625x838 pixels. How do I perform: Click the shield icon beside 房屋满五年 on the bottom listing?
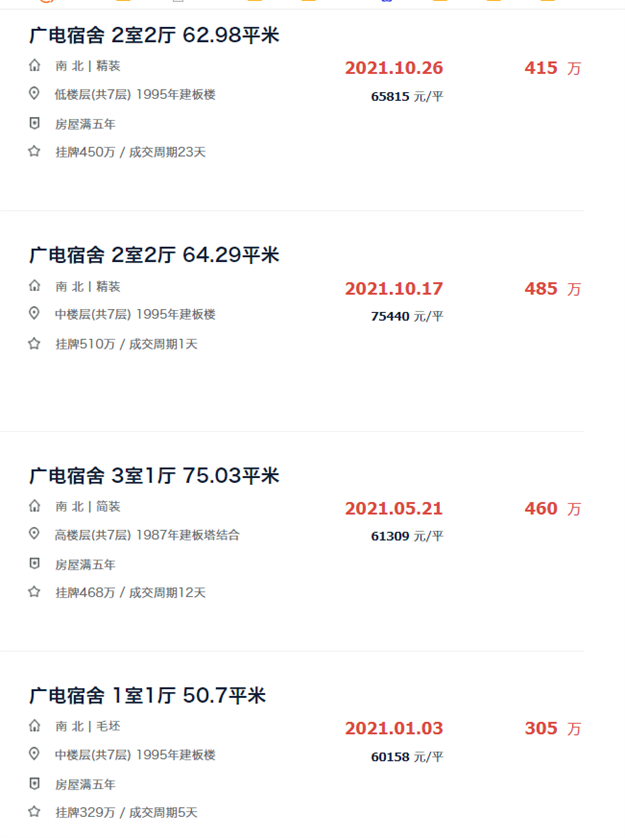pos(33,784)
